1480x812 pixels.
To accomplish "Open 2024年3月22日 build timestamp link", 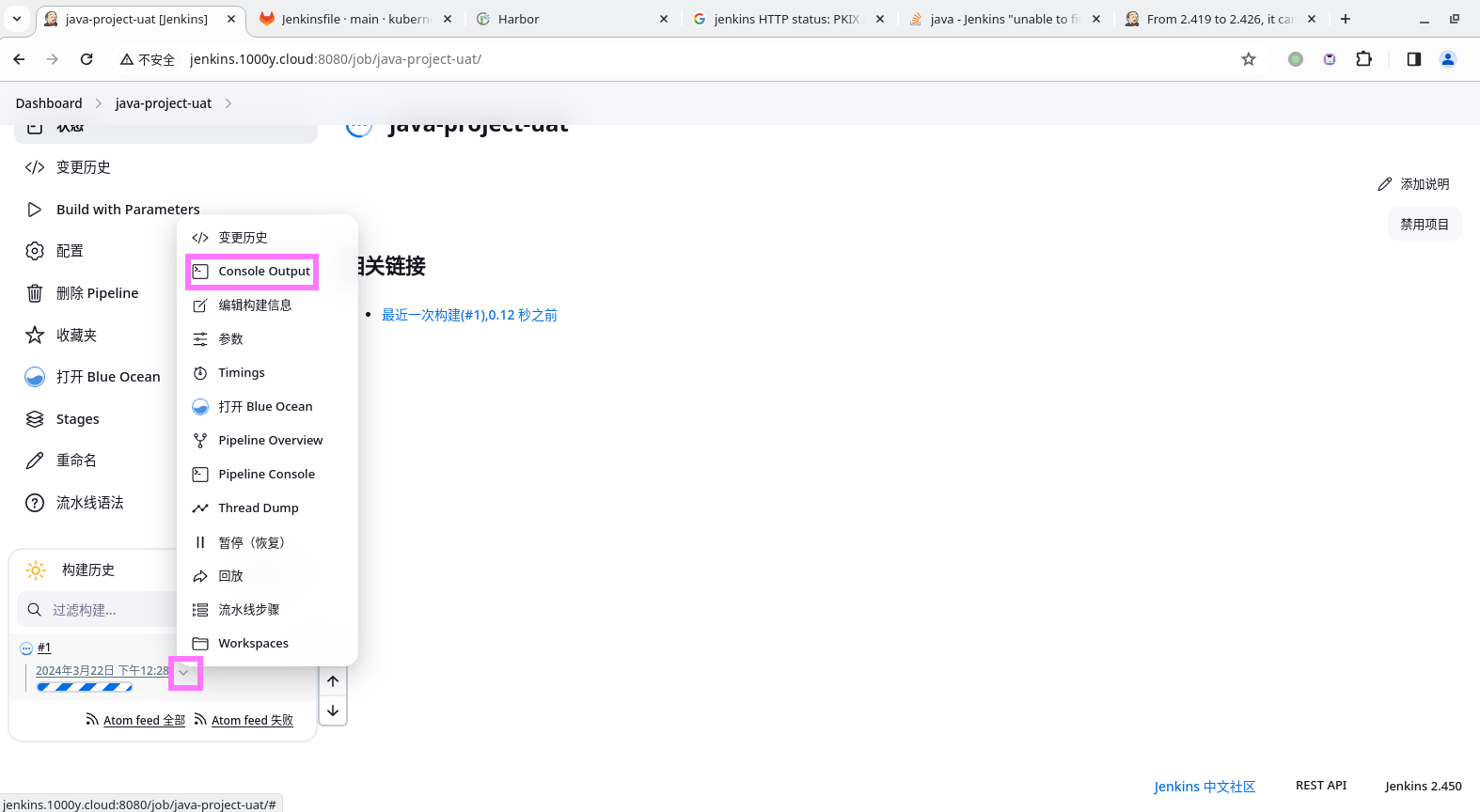I will [x=102, y=670].
